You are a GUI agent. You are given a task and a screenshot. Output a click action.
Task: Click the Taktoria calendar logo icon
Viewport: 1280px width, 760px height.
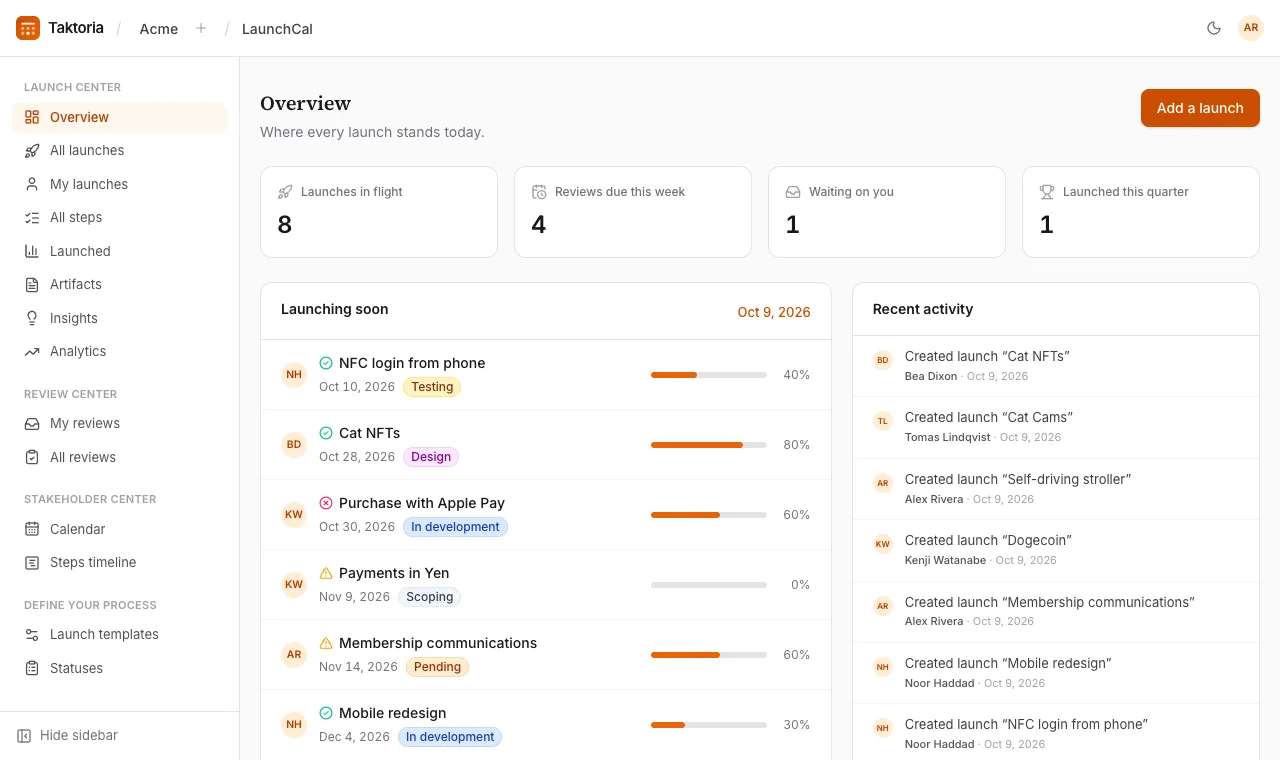click(x=28, y=28)
